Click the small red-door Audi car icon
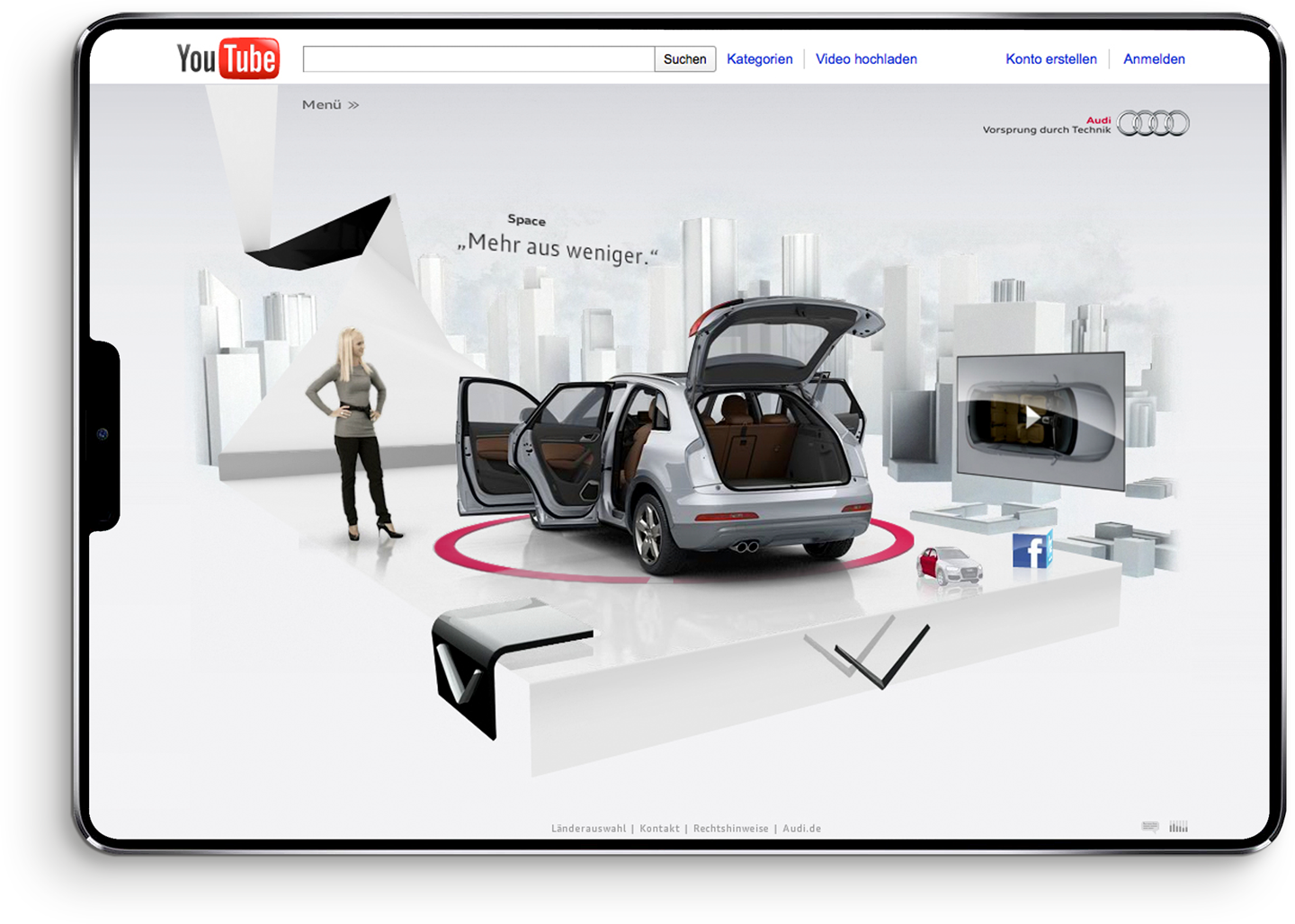 (x=949, y=566)
